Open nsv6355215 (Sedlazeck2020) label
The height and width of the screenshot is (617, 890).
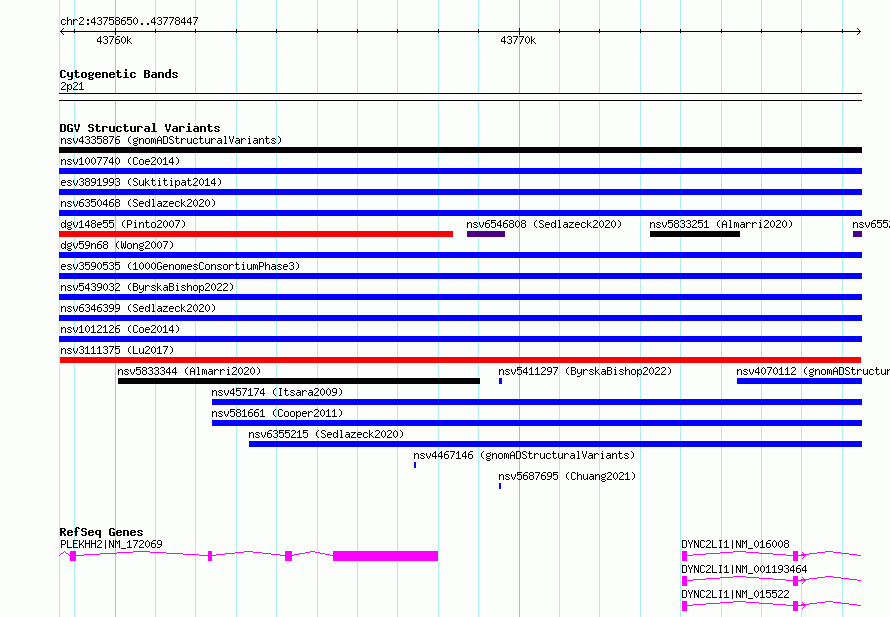326,434
